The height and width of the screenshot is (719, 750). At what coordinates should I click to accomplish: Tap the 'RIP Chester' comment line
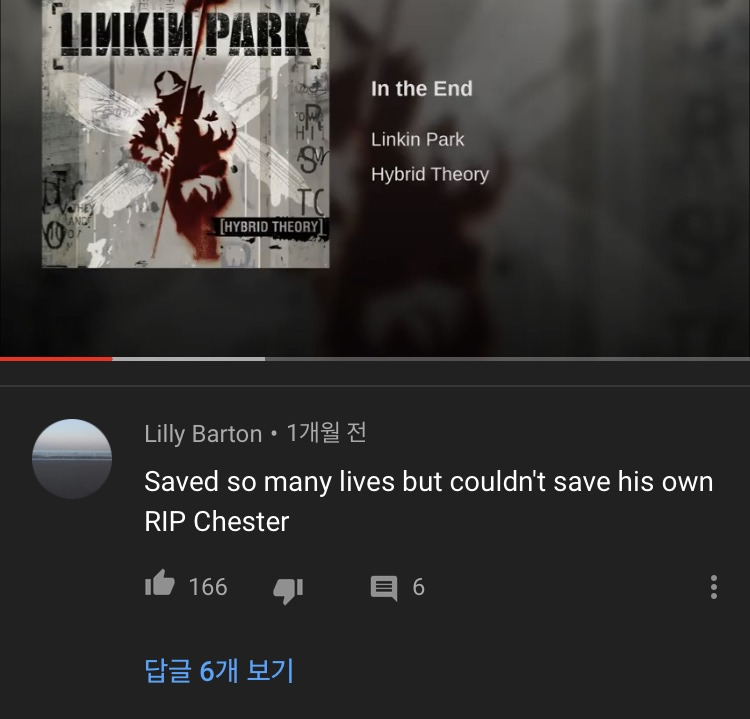point(217,521)
